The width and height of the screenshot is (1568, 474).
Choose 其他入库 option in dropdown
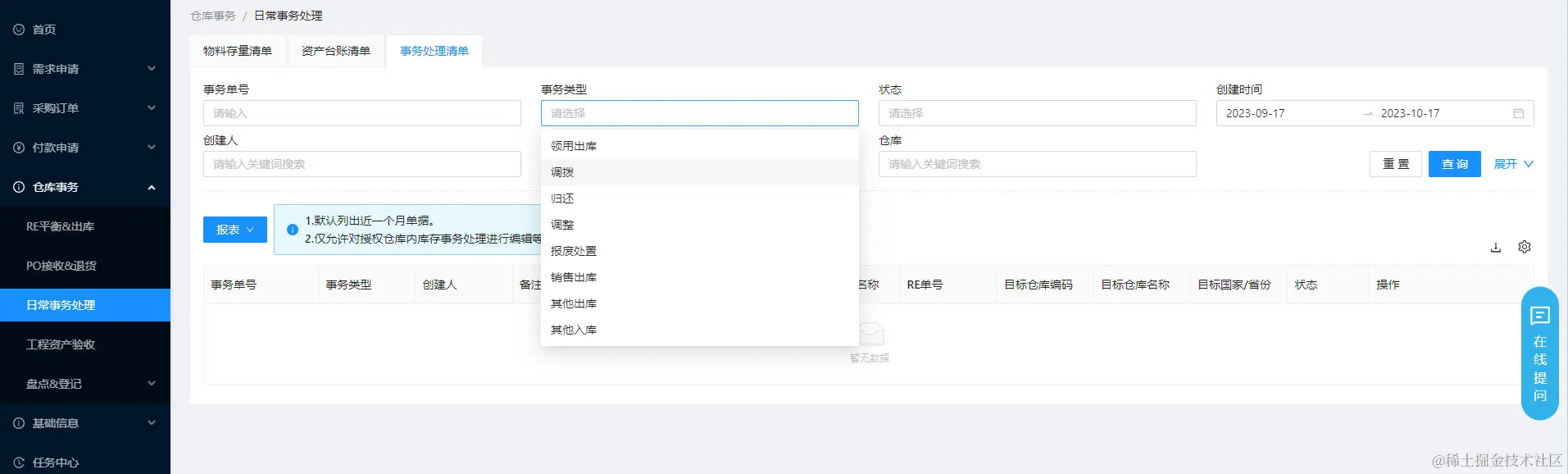click(x=700, y=330)
